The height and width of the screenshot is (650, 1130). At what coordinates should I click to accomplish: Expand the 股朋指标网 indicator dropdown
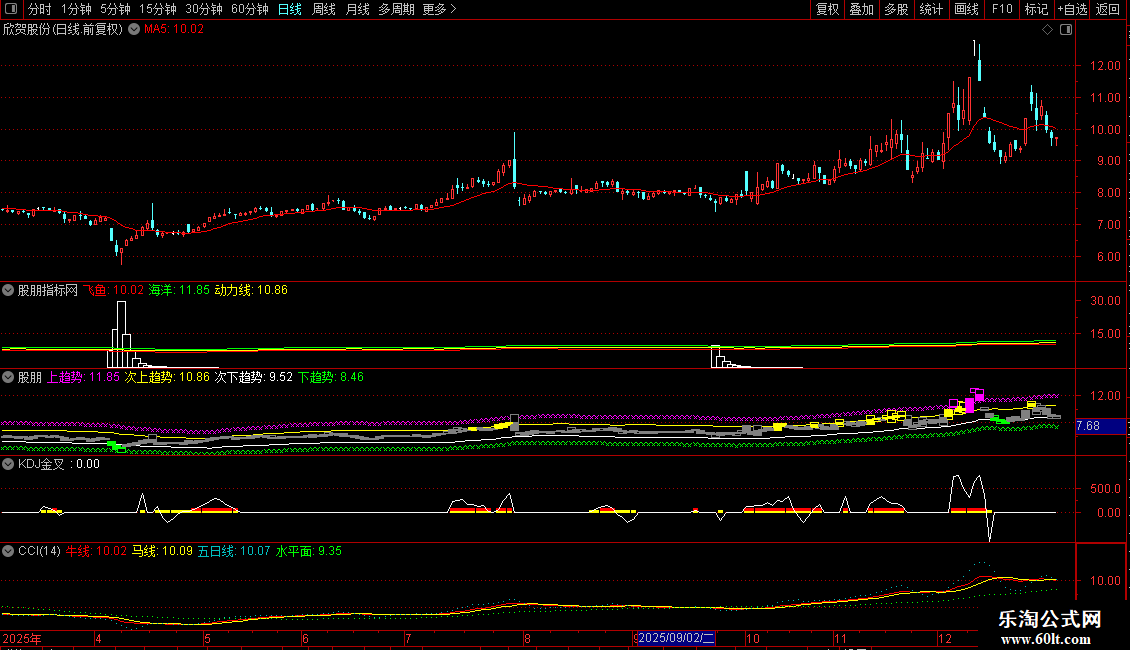tap(9, 290)
